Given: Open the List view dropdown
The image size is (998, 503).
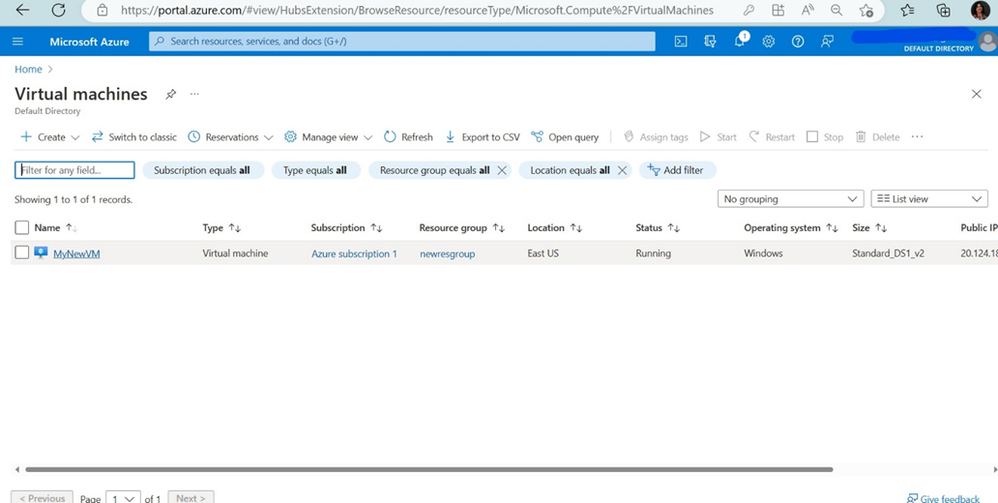Looking at the screenshot, I should tap(929, 199).
